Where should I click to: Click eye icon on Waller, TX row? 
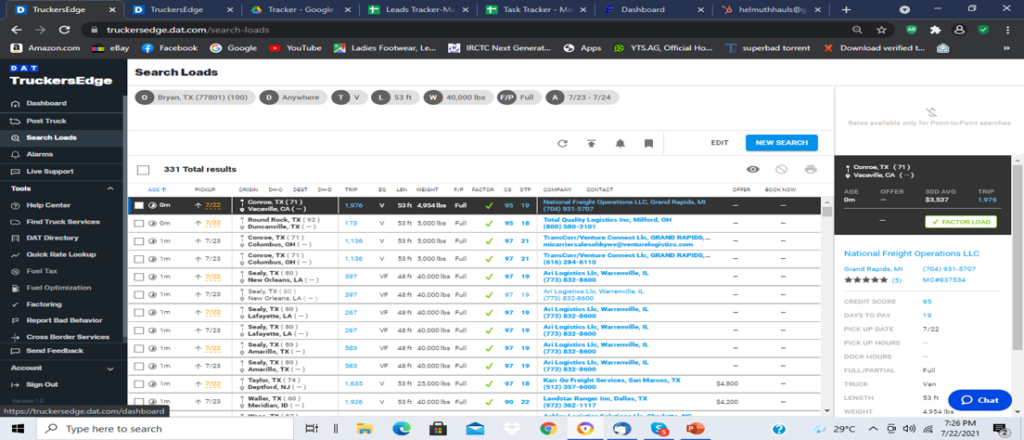152,401
